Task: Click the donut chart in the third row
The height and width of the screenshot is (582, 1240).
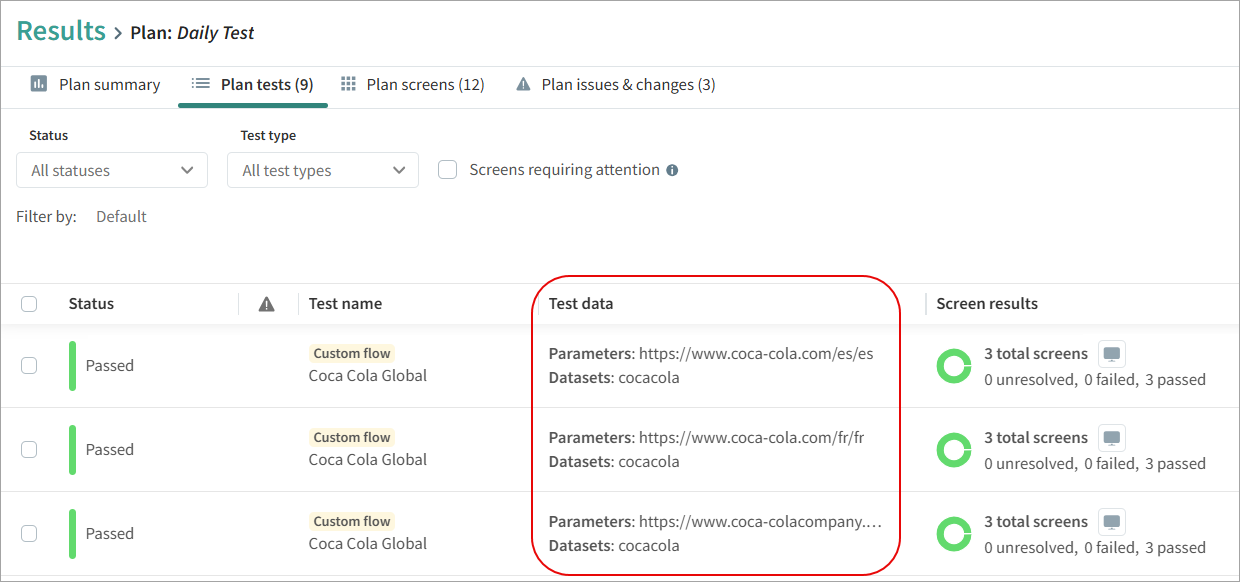Action: point(954,534)
